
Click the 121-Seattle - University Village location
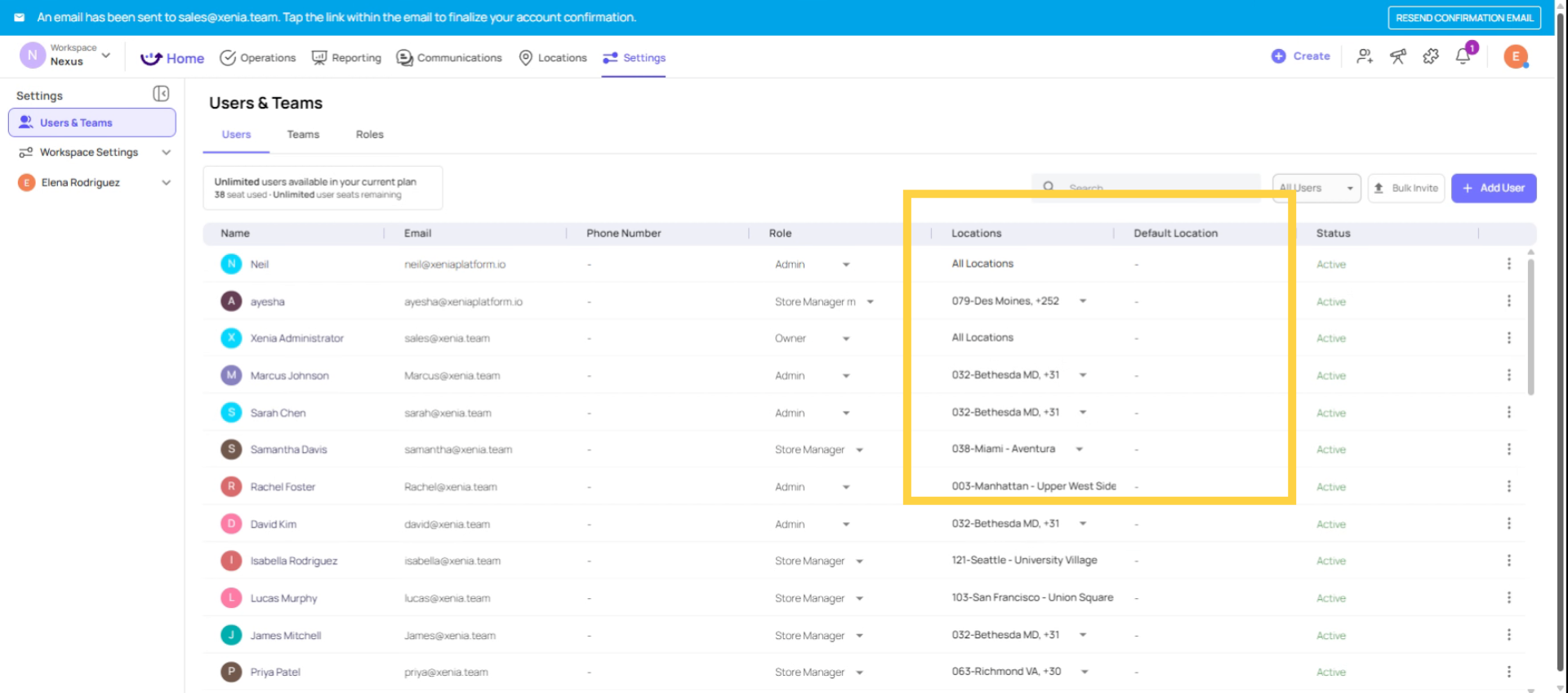[1024, 560]
